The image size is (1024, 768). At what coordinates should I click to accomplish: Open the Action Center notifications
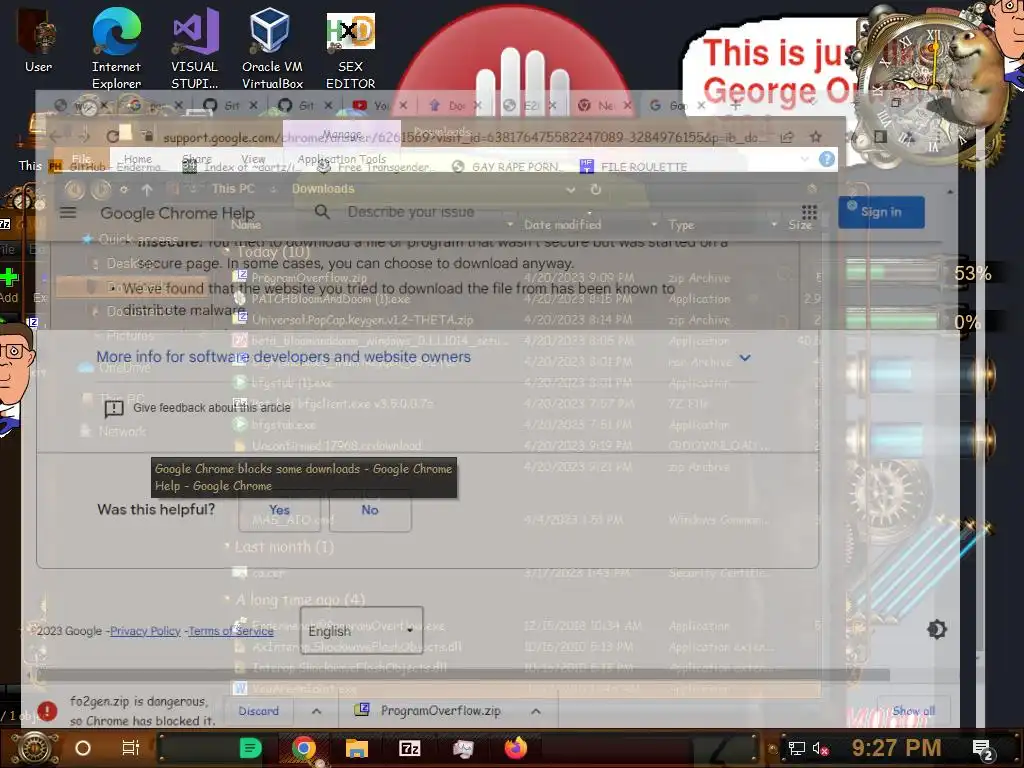coord(983,750)
